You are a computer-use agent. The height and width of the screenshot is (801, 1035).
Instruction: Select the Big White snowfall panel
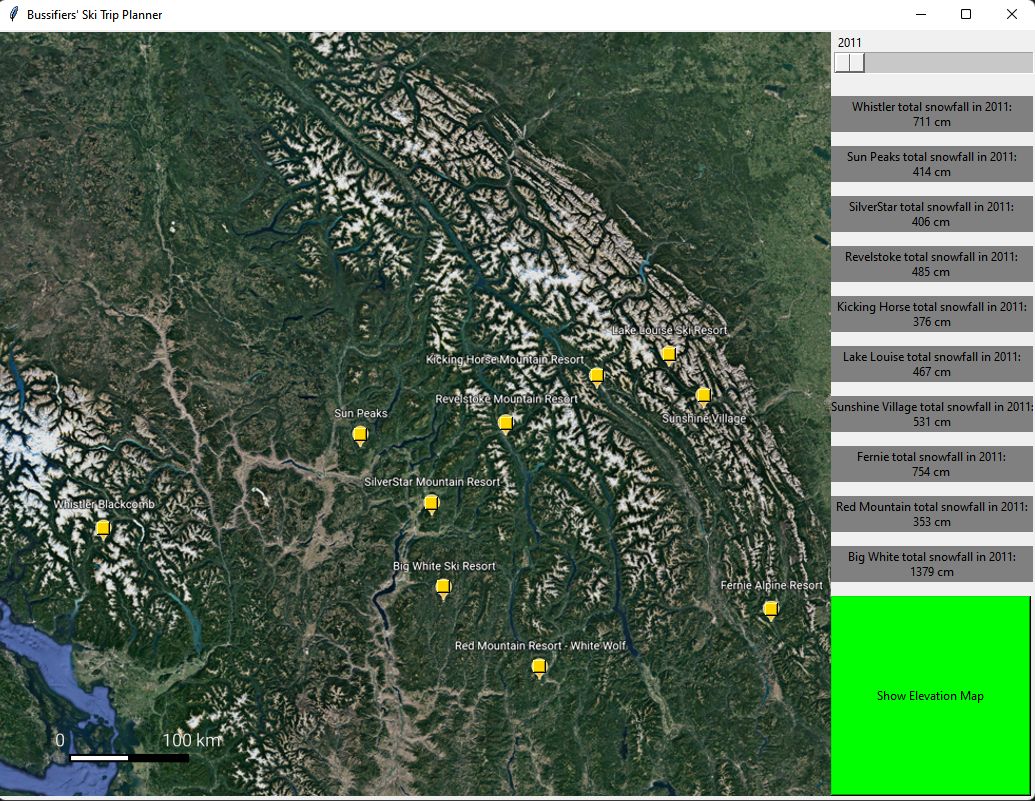(x=930, y=564)
